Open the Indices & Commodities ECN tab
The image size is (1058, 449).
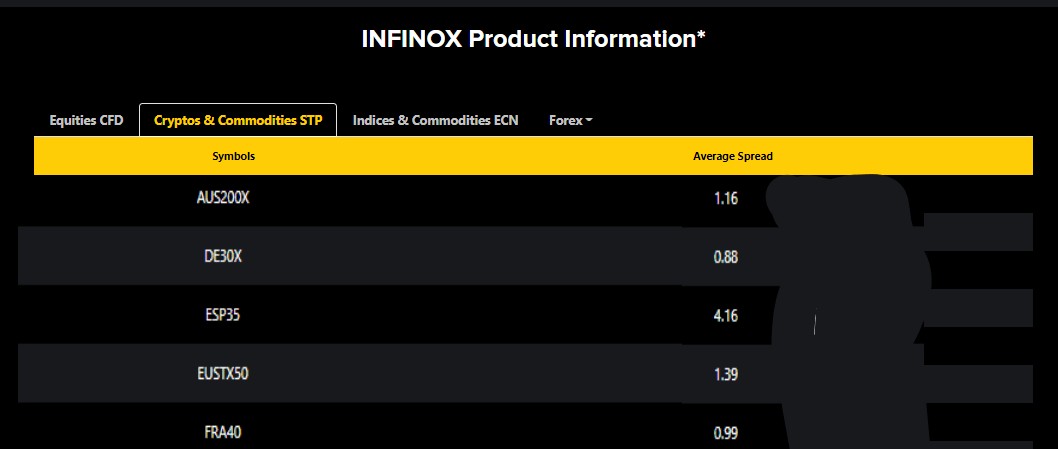436,121
